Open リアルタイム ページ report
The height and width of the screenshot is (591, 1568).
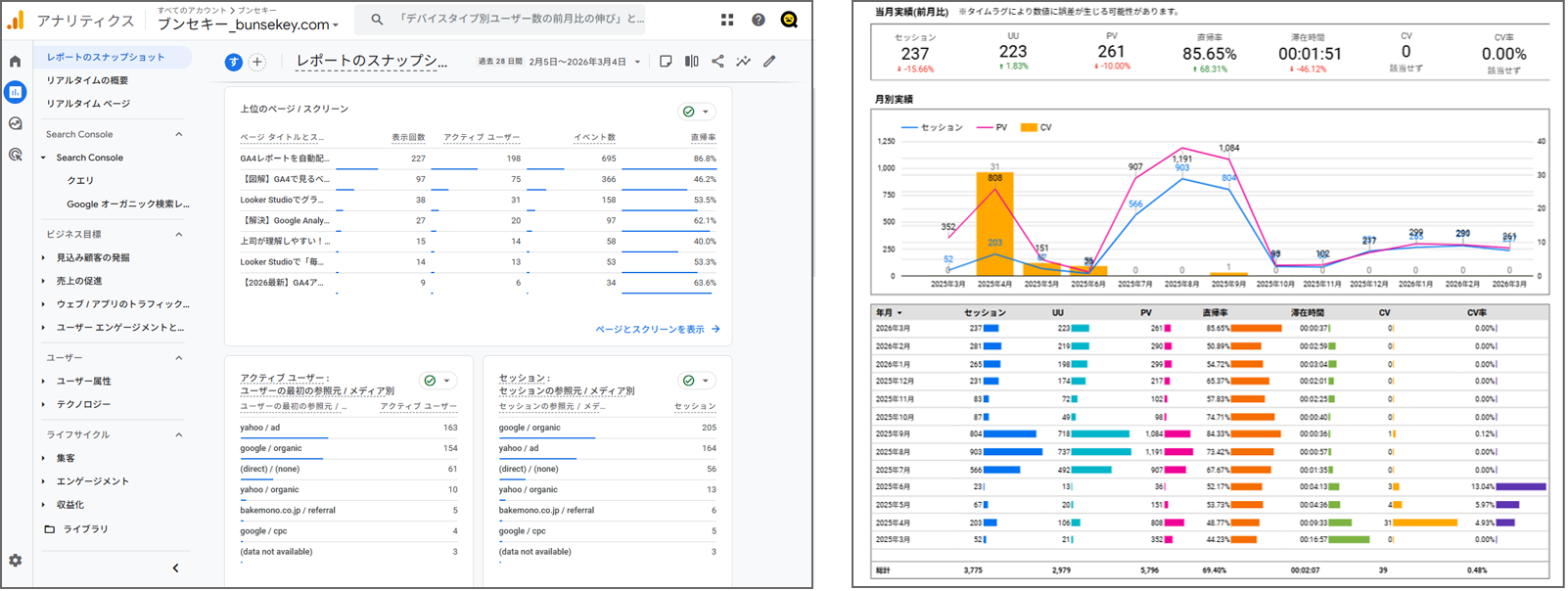[88, 104]
